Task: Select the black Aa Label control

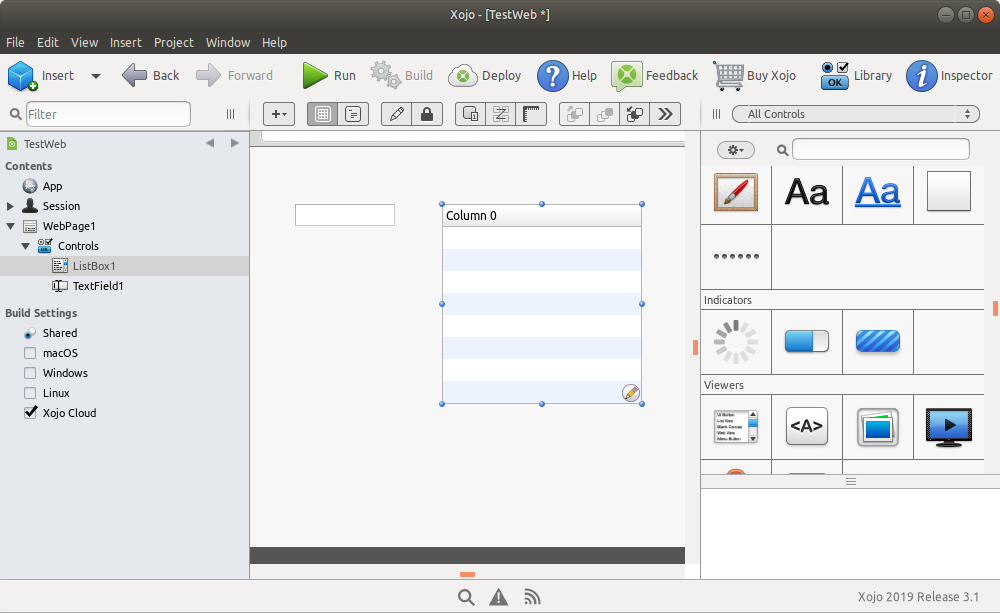Action: pyautogui.click(x=807, y=192)
